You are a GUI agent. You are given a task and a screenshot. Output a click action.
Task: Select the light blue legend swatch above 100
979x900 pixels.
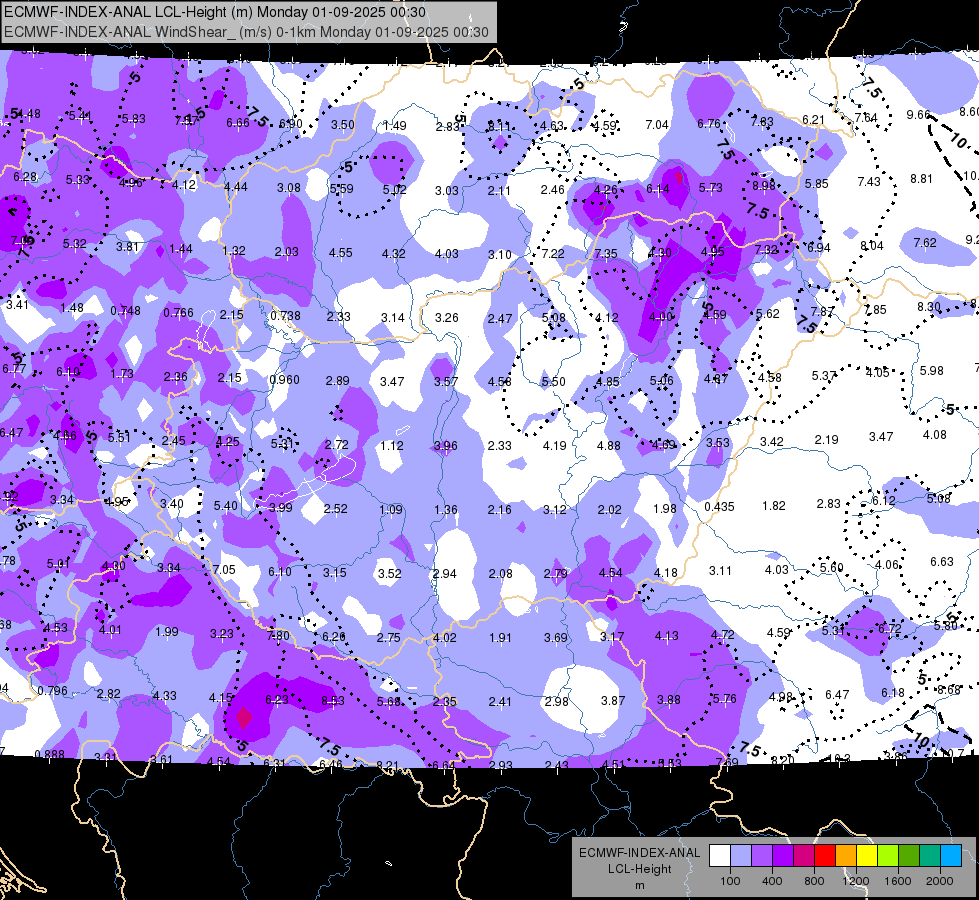[740, 856]
